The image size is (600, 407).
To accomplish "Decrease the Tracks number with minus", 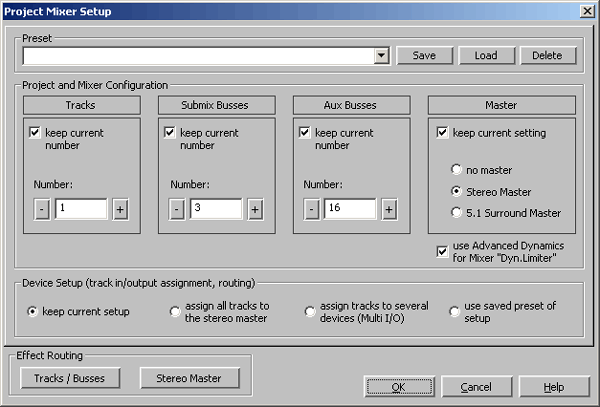I will (42, 209).
